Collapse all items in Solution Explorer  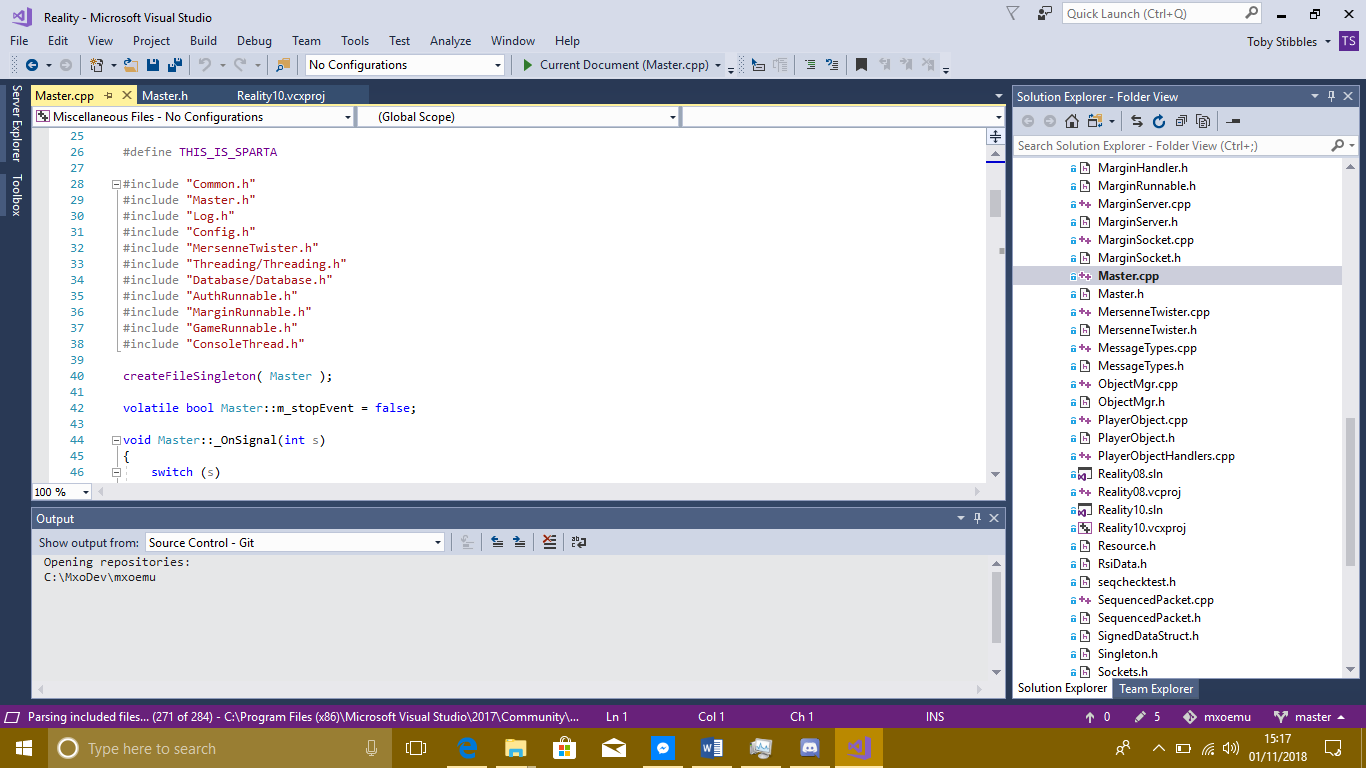point(1181,121)
